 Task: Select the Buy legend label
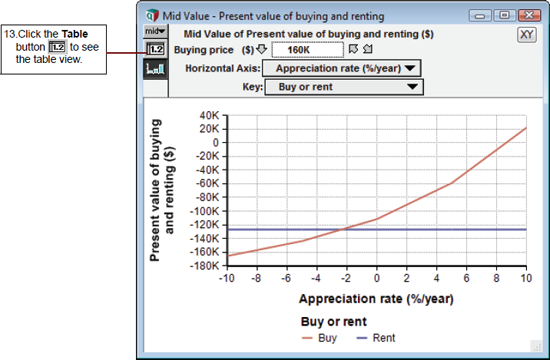pyautogui.click(x=327, y=338)
